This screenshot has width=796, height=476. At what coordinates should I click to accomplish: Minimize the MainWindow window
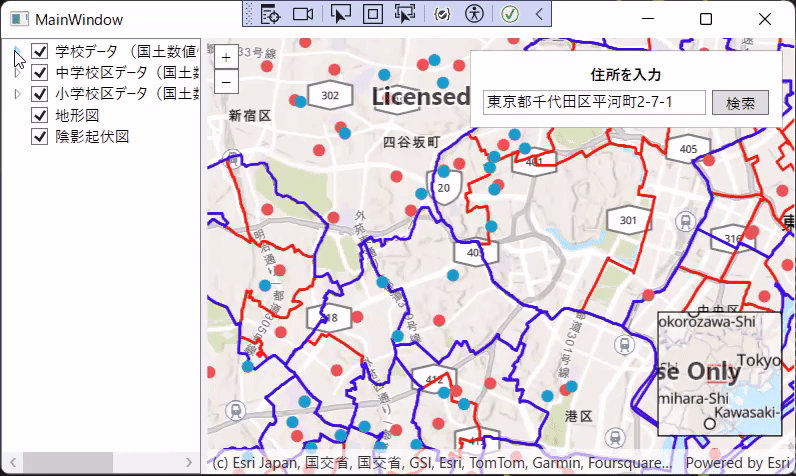648,19
